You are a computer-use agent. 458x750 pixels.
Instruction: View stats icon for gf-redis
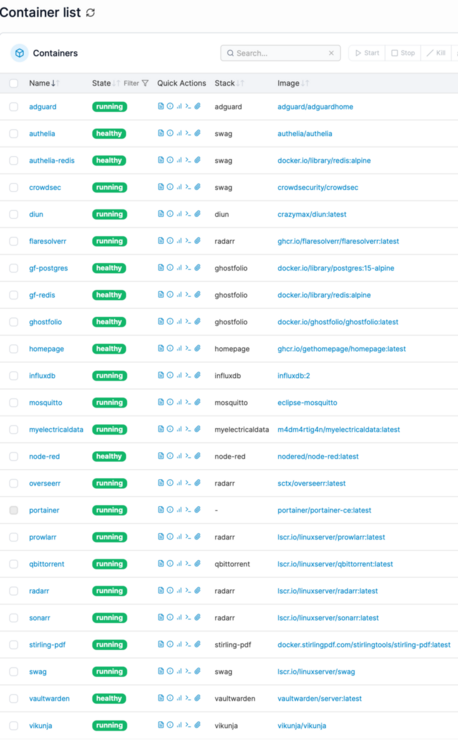[179, 295]
